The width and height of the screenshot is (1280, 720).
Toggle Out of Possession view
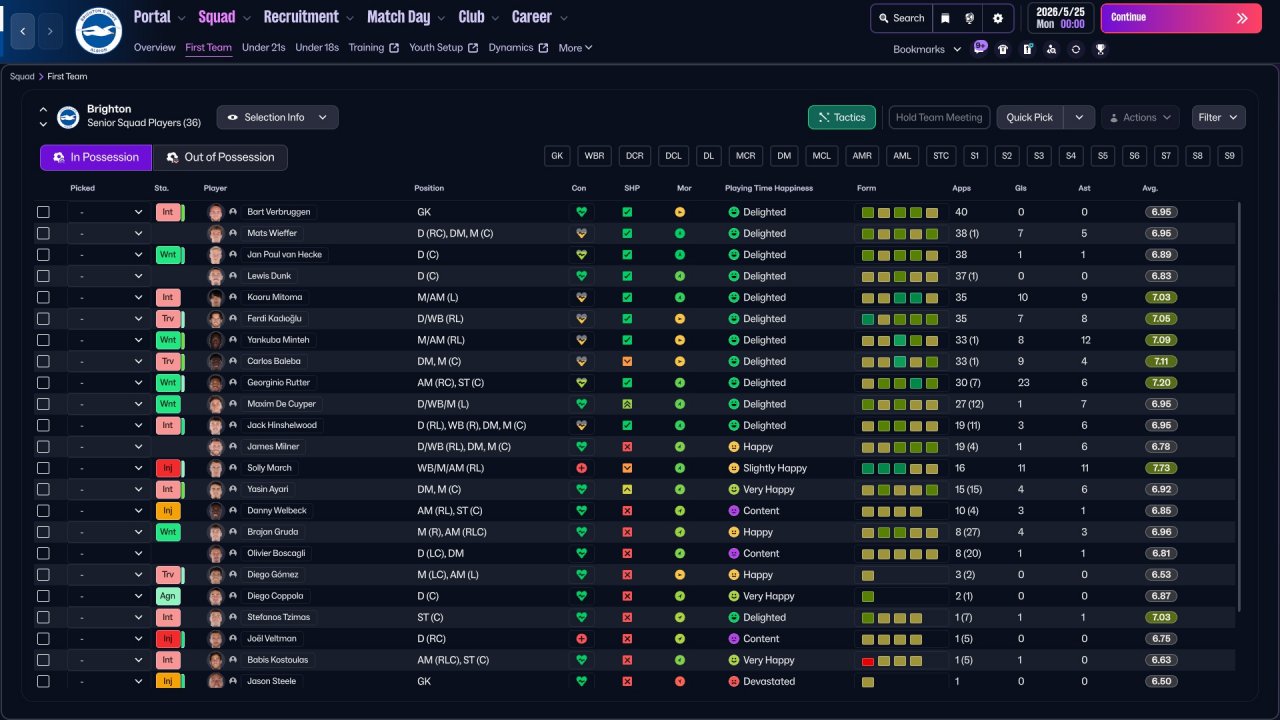[220, 158]
